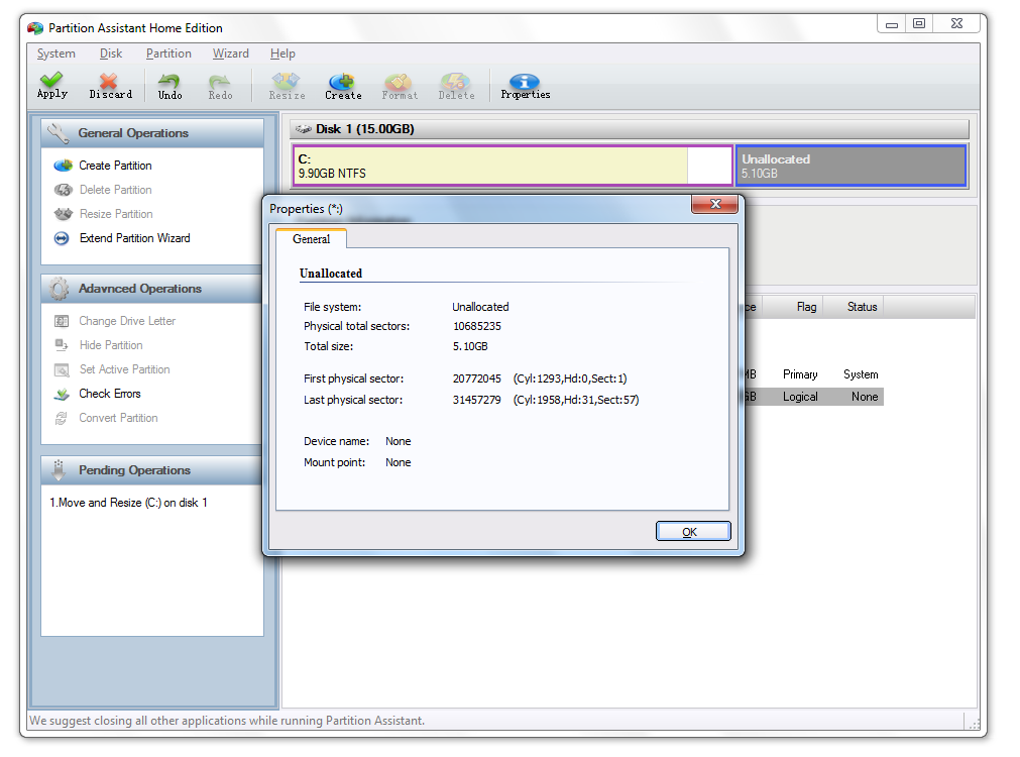
Task: Click the Status column header
Action: [862, 307]
